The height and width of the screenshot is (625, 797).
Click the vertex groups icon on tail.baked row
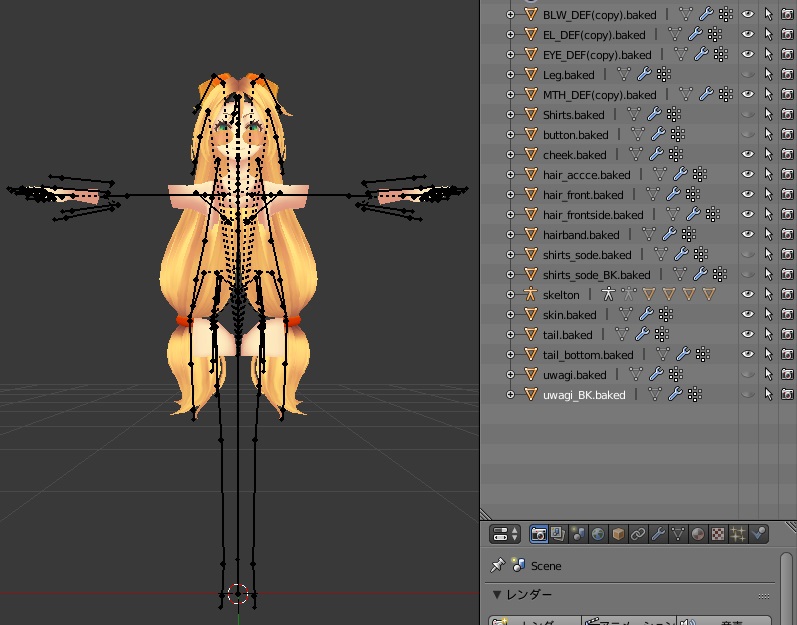[x=662, y=334]
